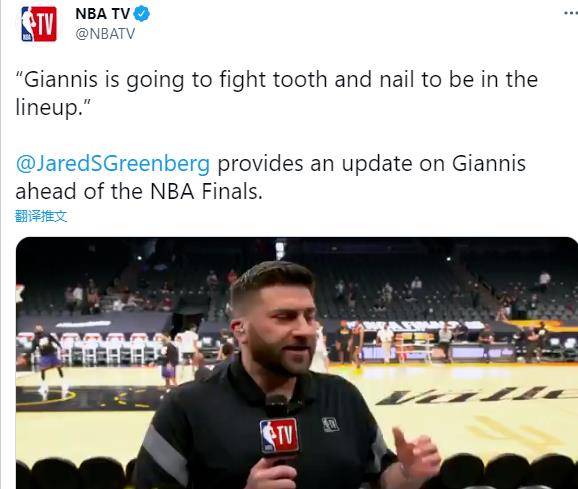
Task: Click the black court lettering in video
Action: click(476, 396)
